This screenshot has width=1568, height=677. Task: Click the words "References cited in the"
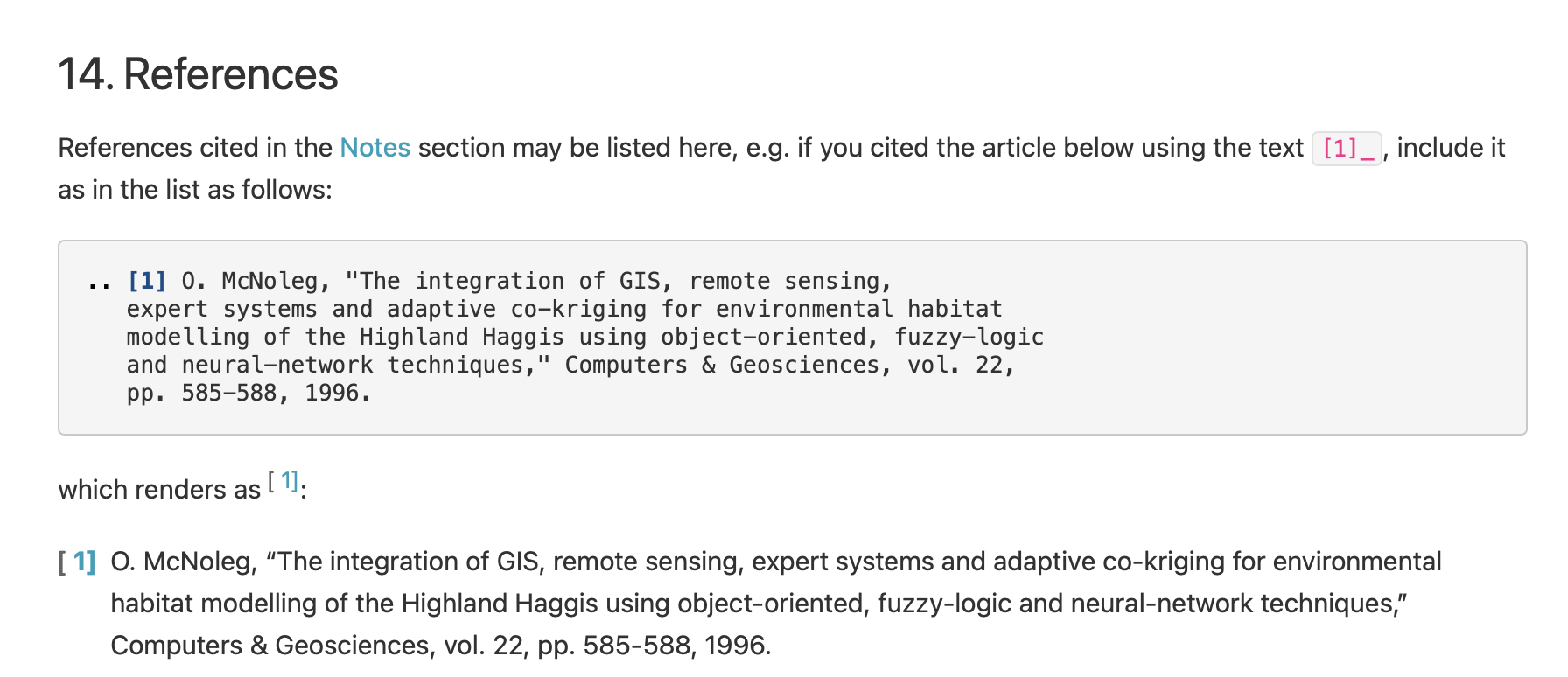(x=194, y=148)
